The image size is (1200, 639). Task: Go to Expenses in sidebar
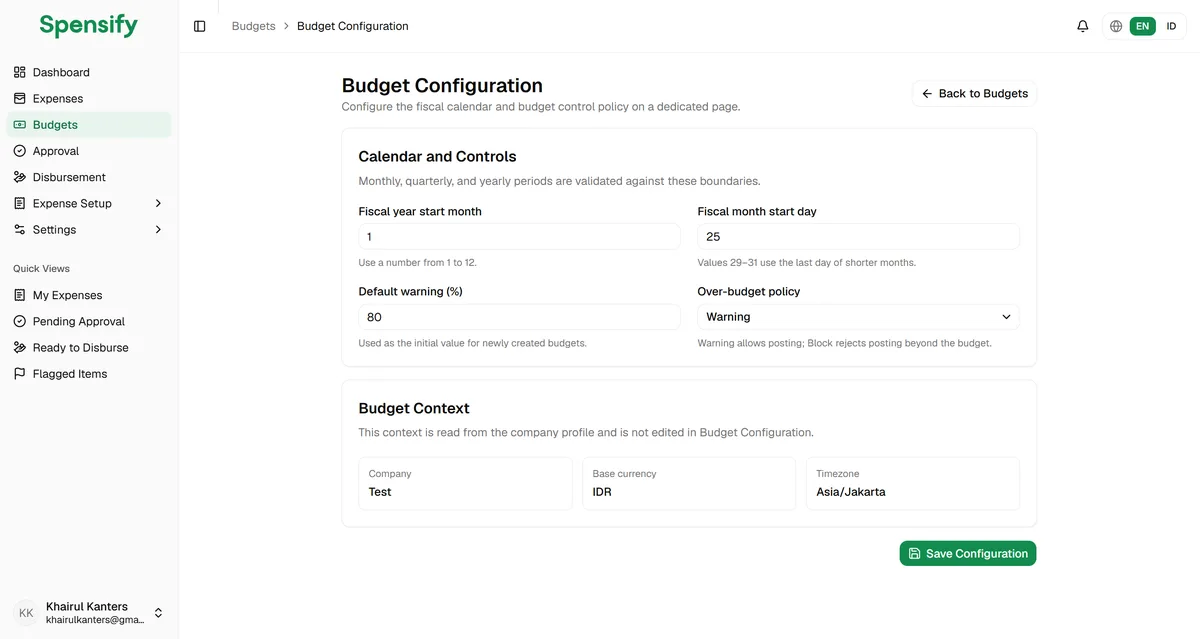(89, 98)
